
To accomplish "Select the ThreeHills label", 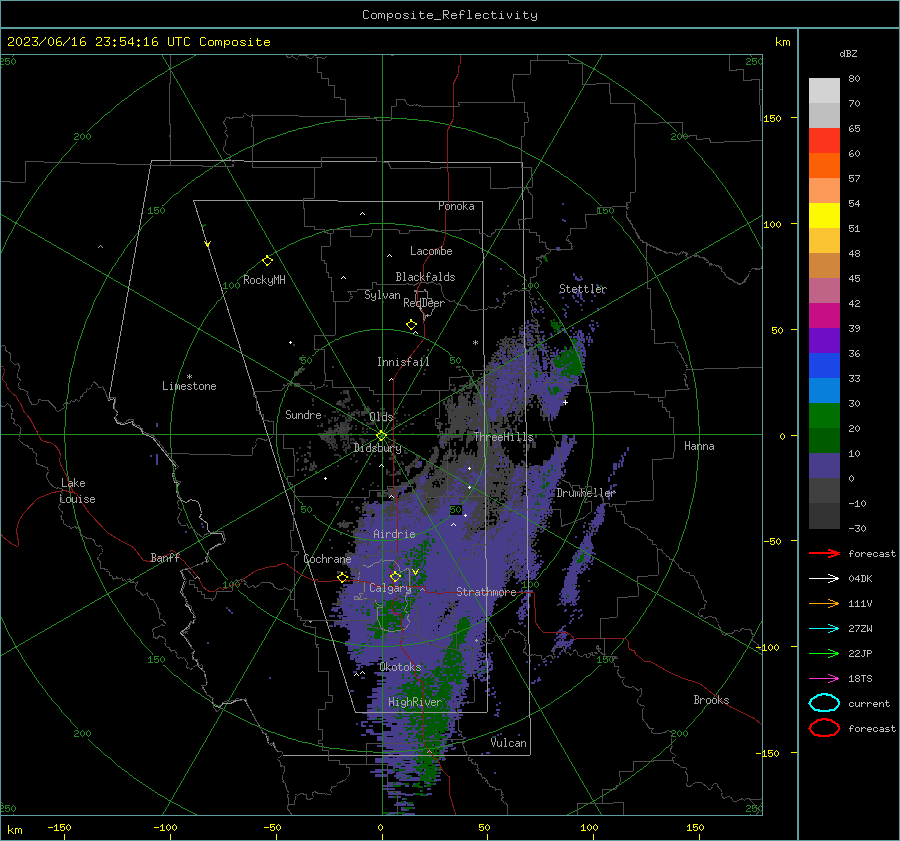I will pos(503,437).
